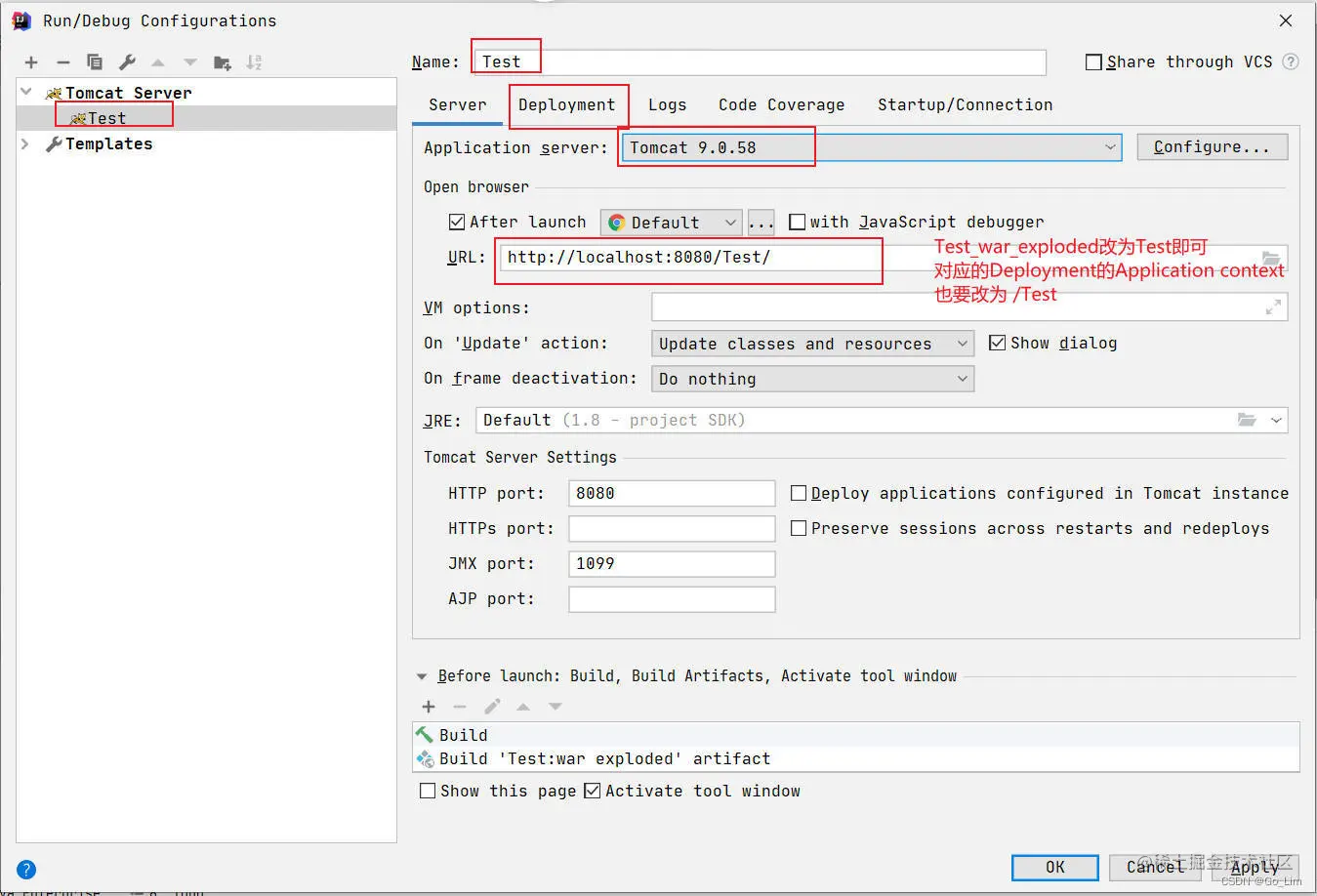Viewport: 1317px width, 896px height.
Task: Click the JMX port field
Action: (x=672, y=563)
